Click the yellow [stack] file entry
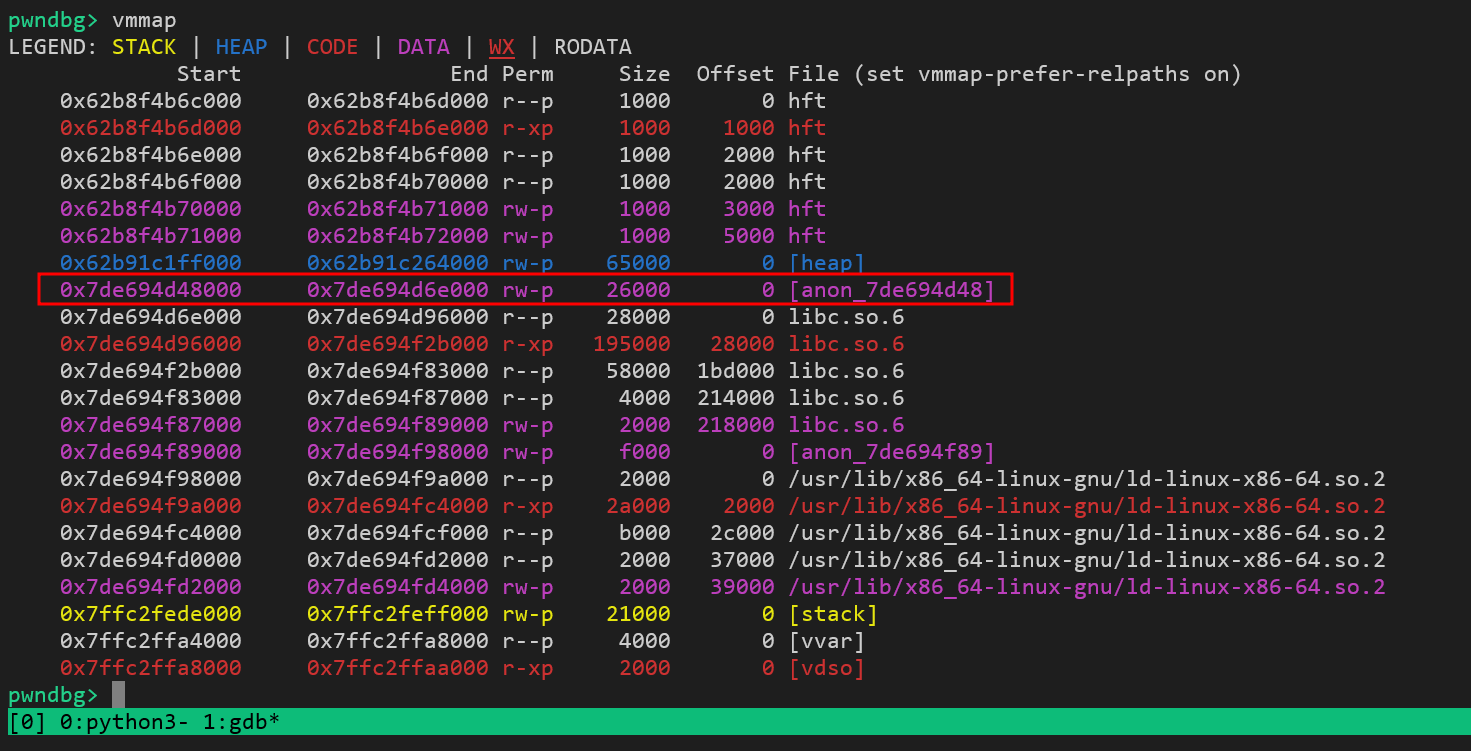The image size is (1471, 751). (832, 614)
